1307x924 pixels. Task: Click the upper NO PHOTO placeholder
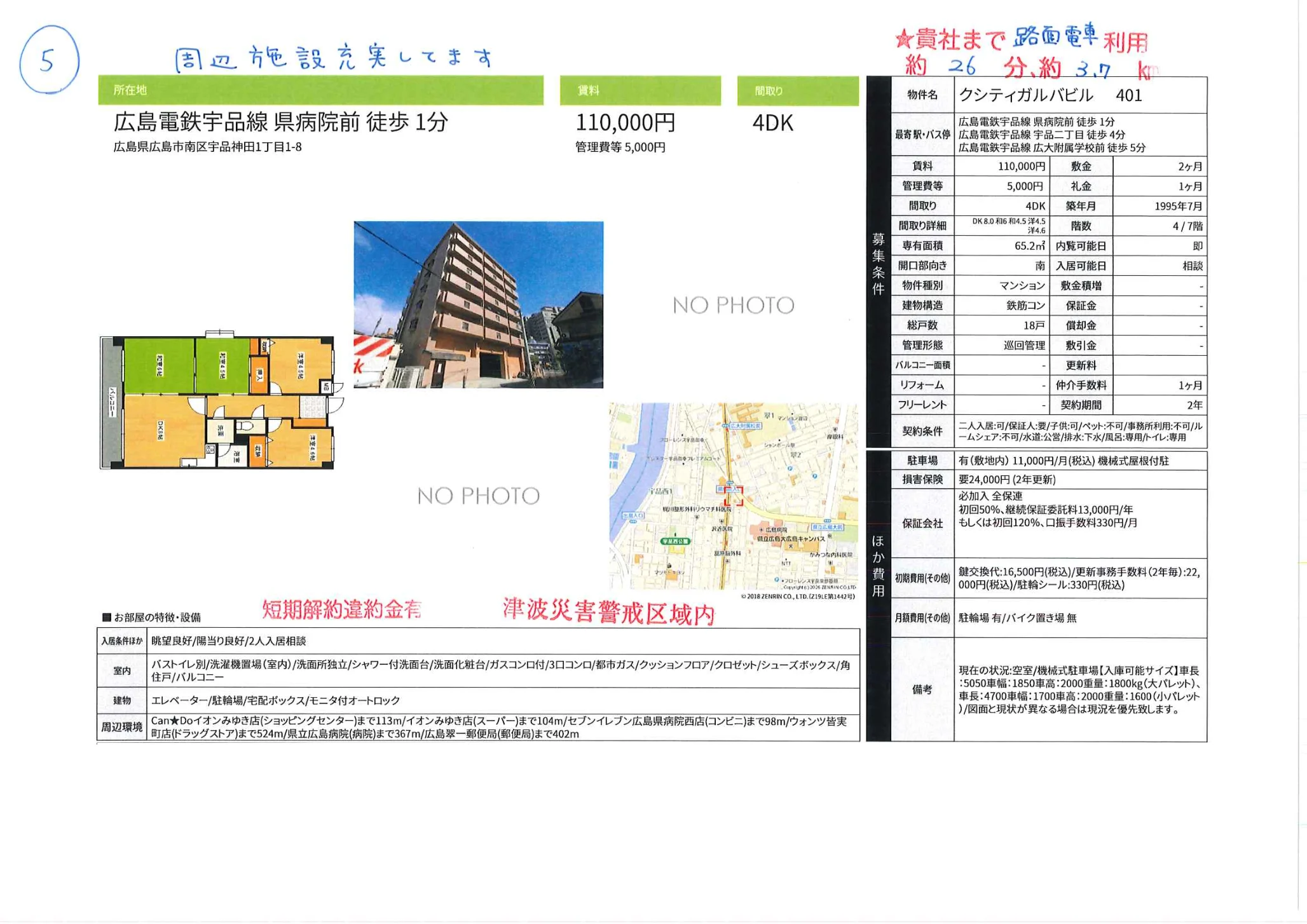pos(733,306)
